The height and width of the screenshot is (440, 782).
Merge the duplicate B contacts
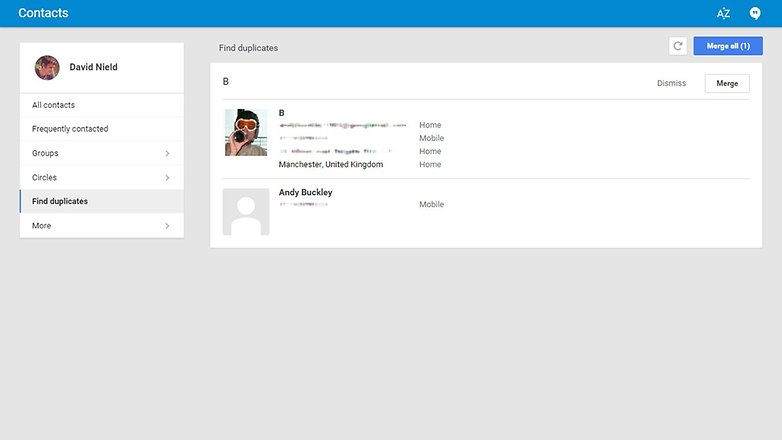pos(727,83)
